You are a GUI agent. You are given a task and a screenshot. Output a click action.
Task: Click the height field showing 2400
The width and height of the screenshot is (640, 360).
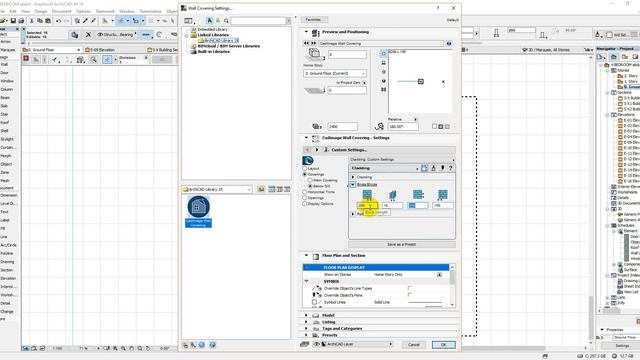tap(342, 127)
